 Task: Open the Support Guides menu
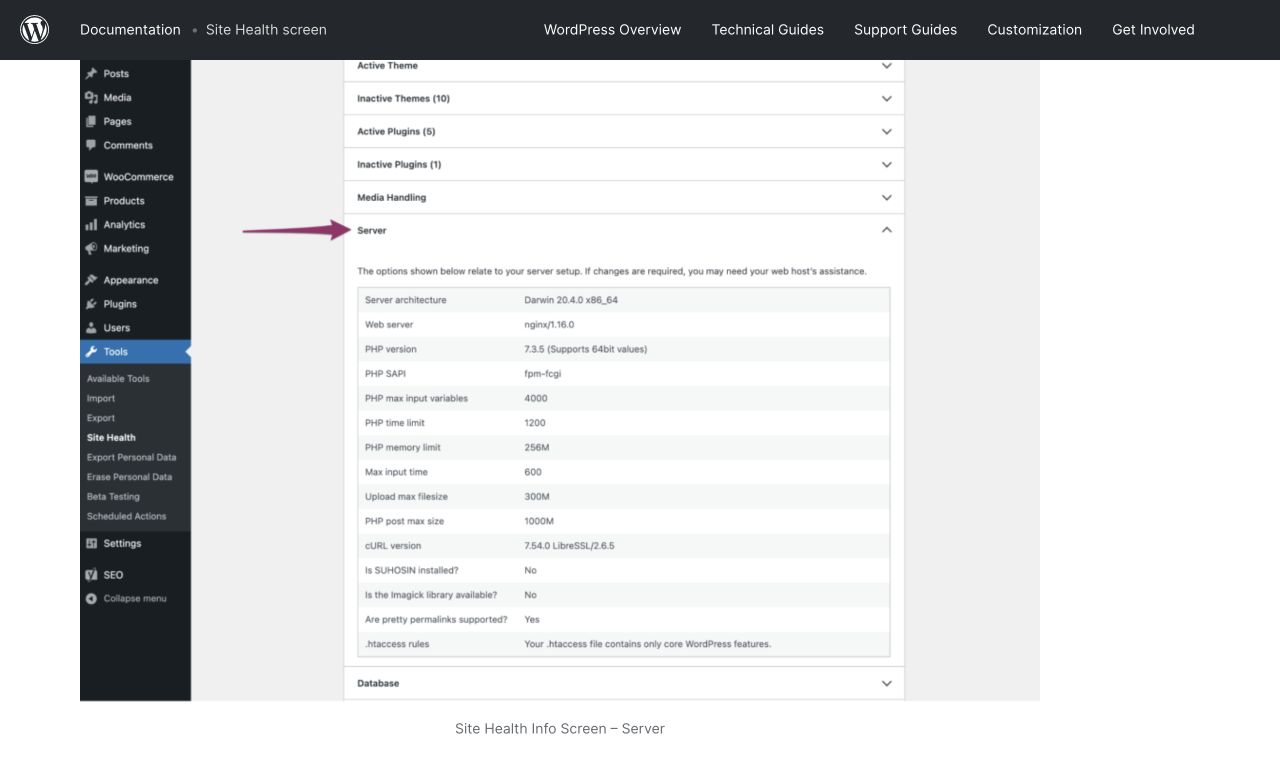905,30
